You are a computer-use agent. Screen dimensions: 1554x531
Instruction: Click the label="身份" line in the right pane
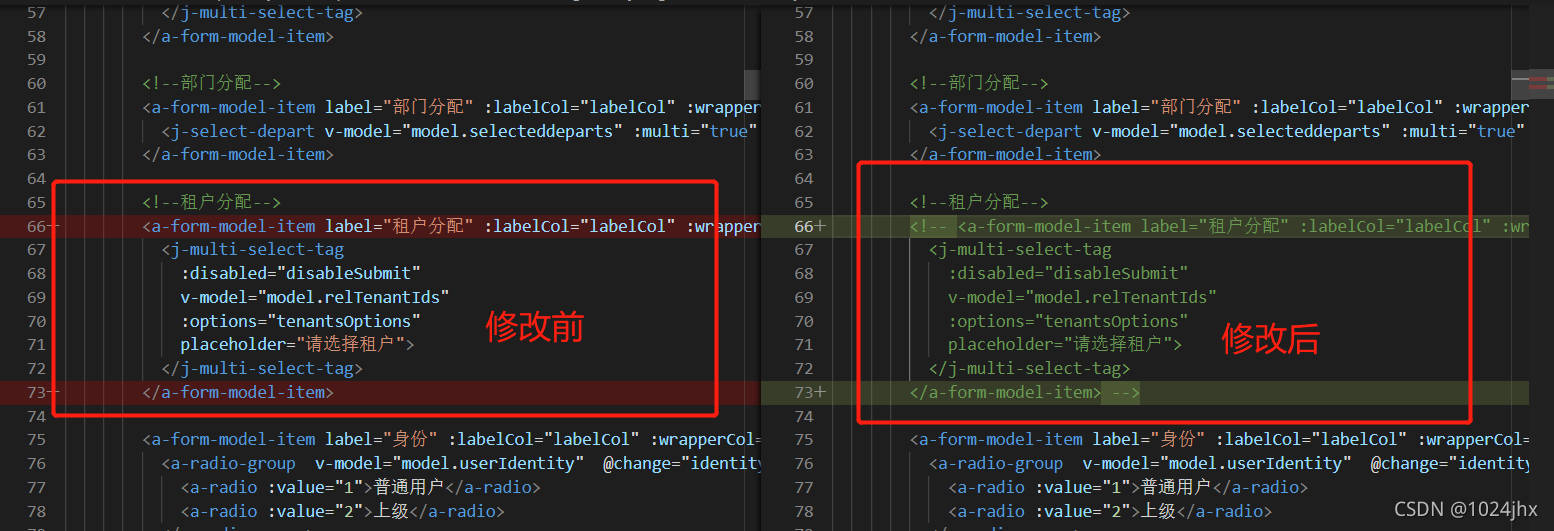pyautogui.click(x=1219, y=439)
